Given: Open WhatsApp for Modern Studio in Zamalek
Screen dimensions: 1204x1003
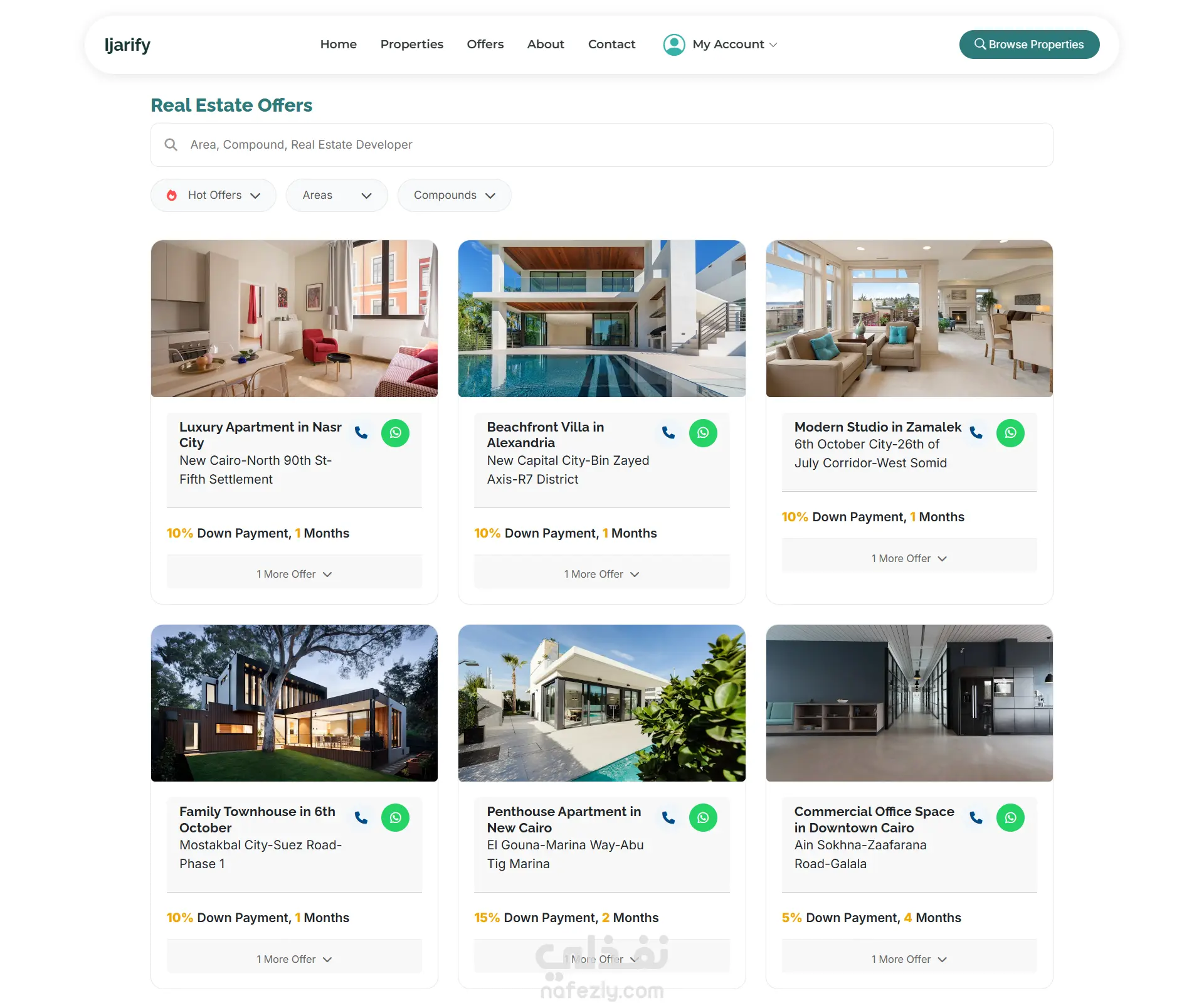Looking at the screenshot, I should 1011,433.
